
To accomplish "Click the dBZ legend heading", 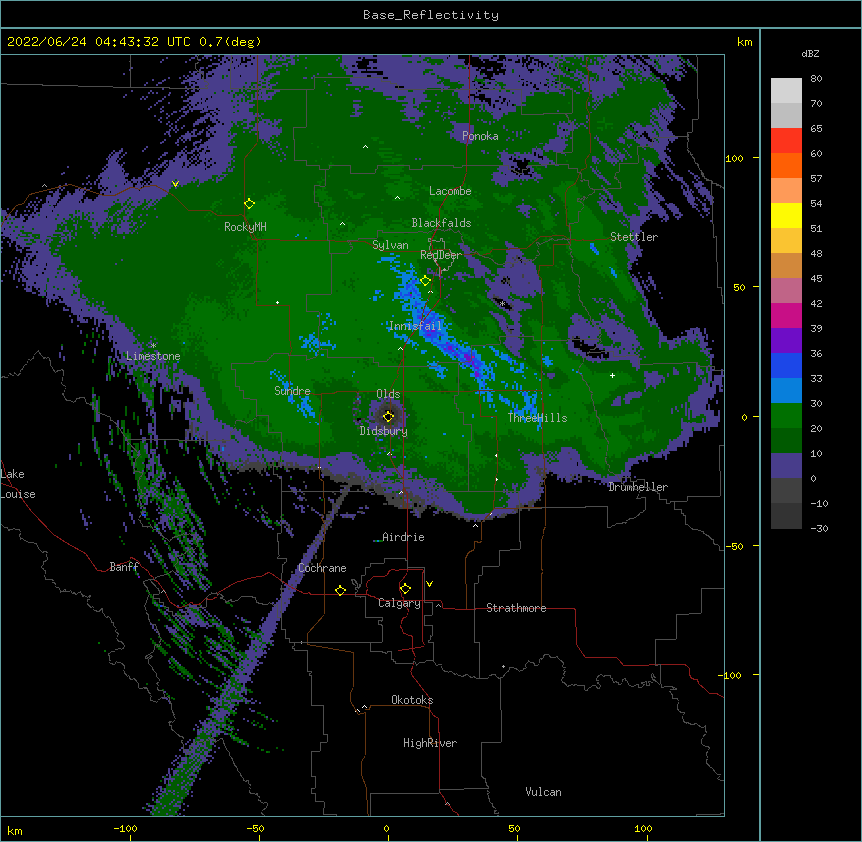I will pos(810,53).
